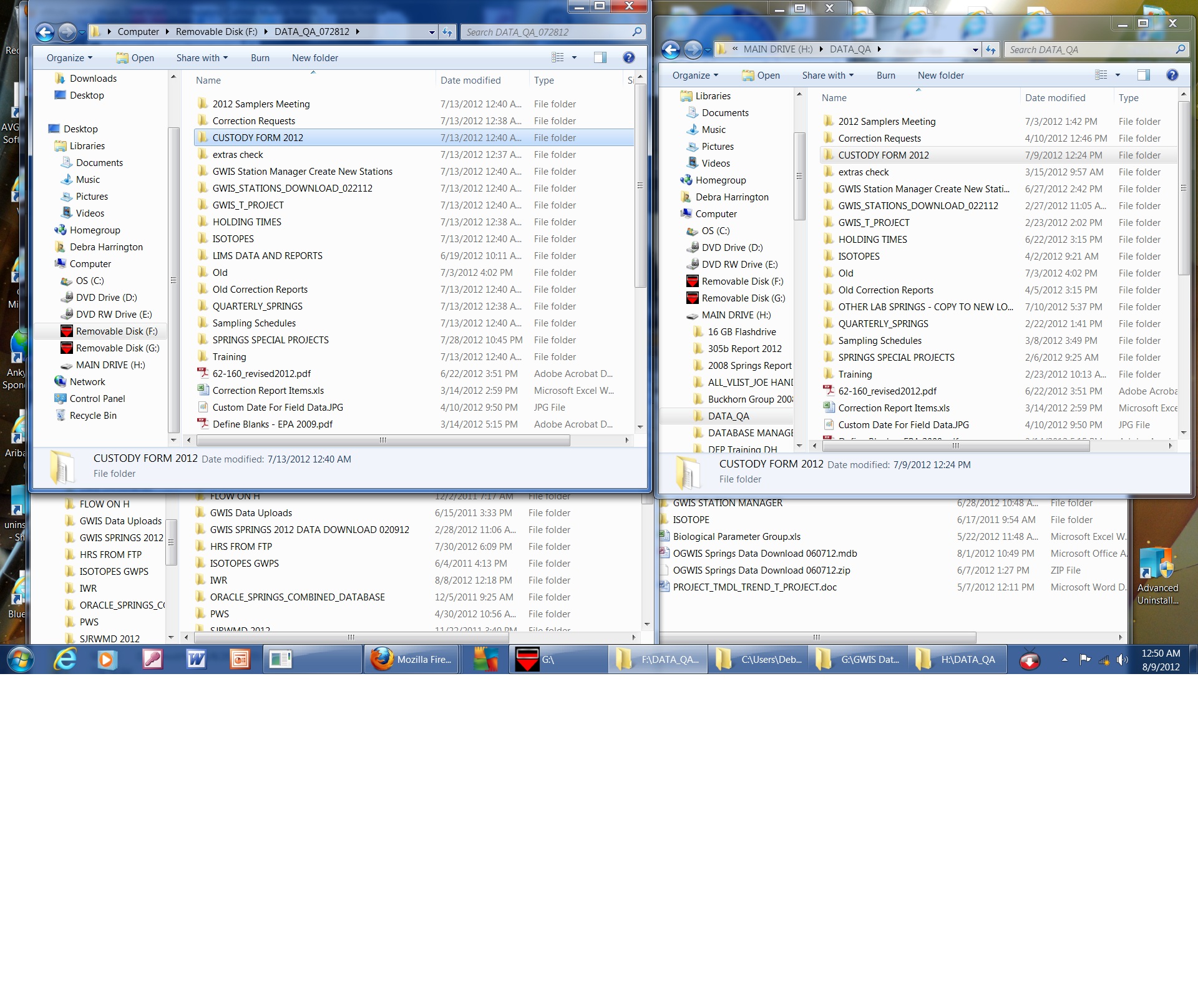Open the view options dropdown arrow in the DATA_QA_072812 toolbar

[575, 57]
